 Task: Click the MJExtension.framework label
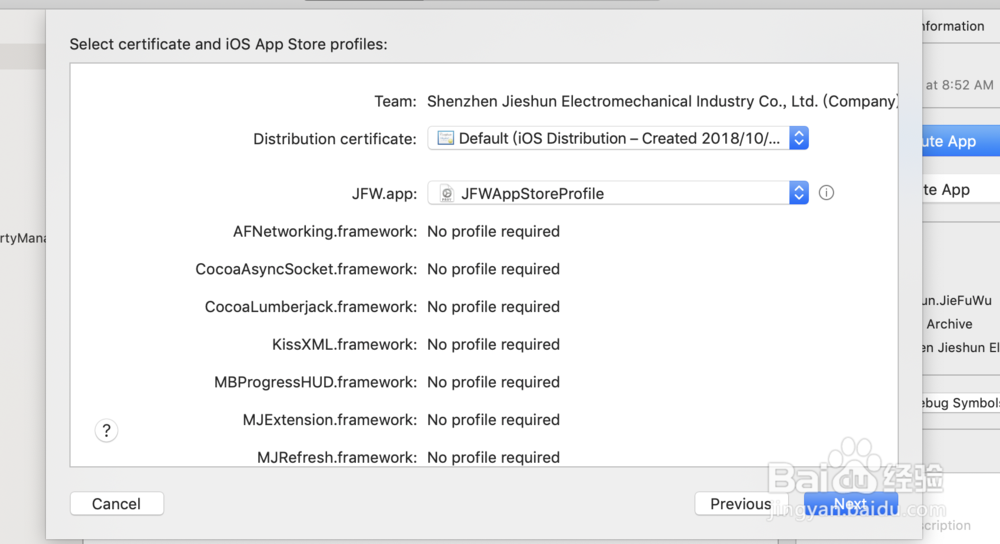pyautogui.click(x=329, y=420)
